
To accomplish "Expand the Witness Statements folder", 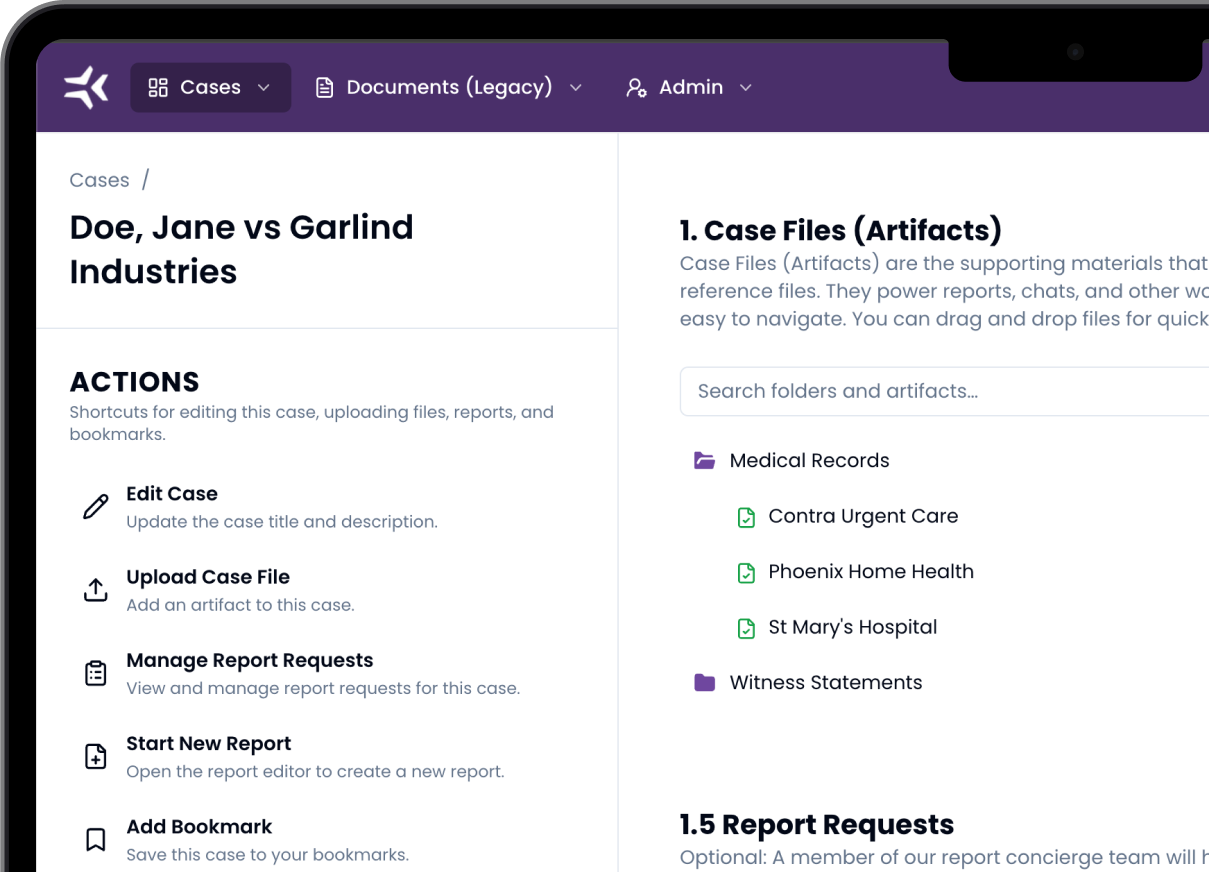I will coord(705,683).
